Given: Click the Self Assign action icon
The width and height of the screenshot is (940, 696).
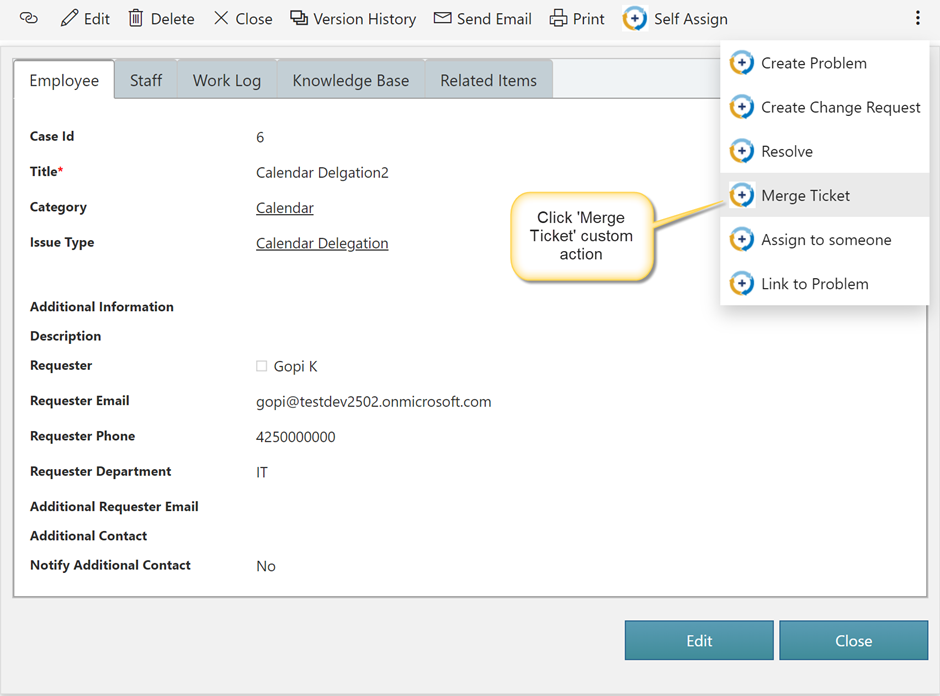Looking at the screenshot, I should pos(635,19).
